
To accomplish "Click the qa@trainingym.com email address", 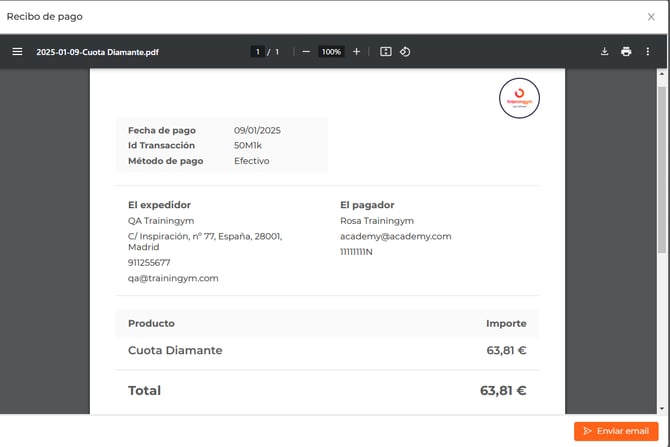I will pyautogui.click(x=173, y=278).
